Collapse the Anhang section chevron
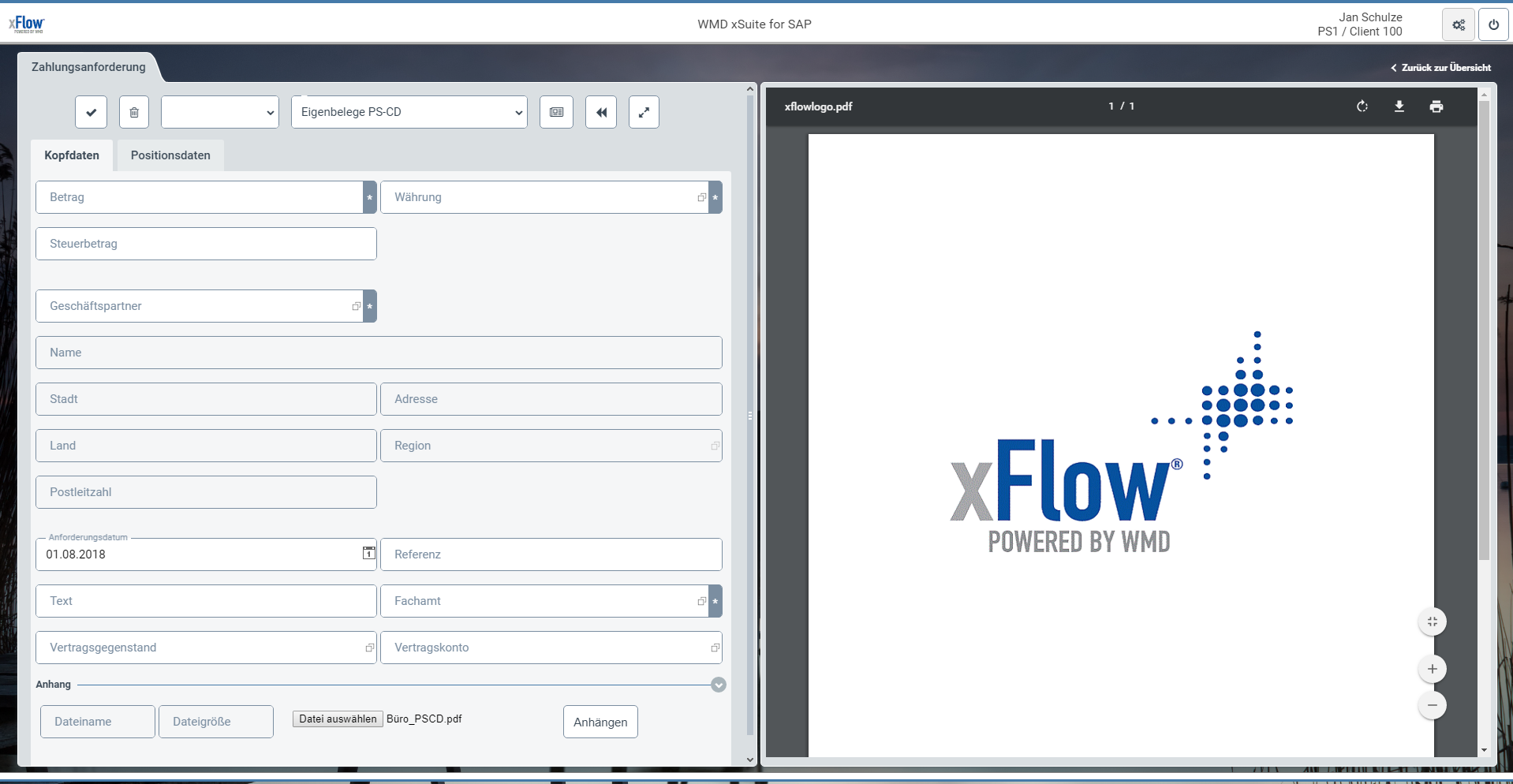 pos(718,685)
